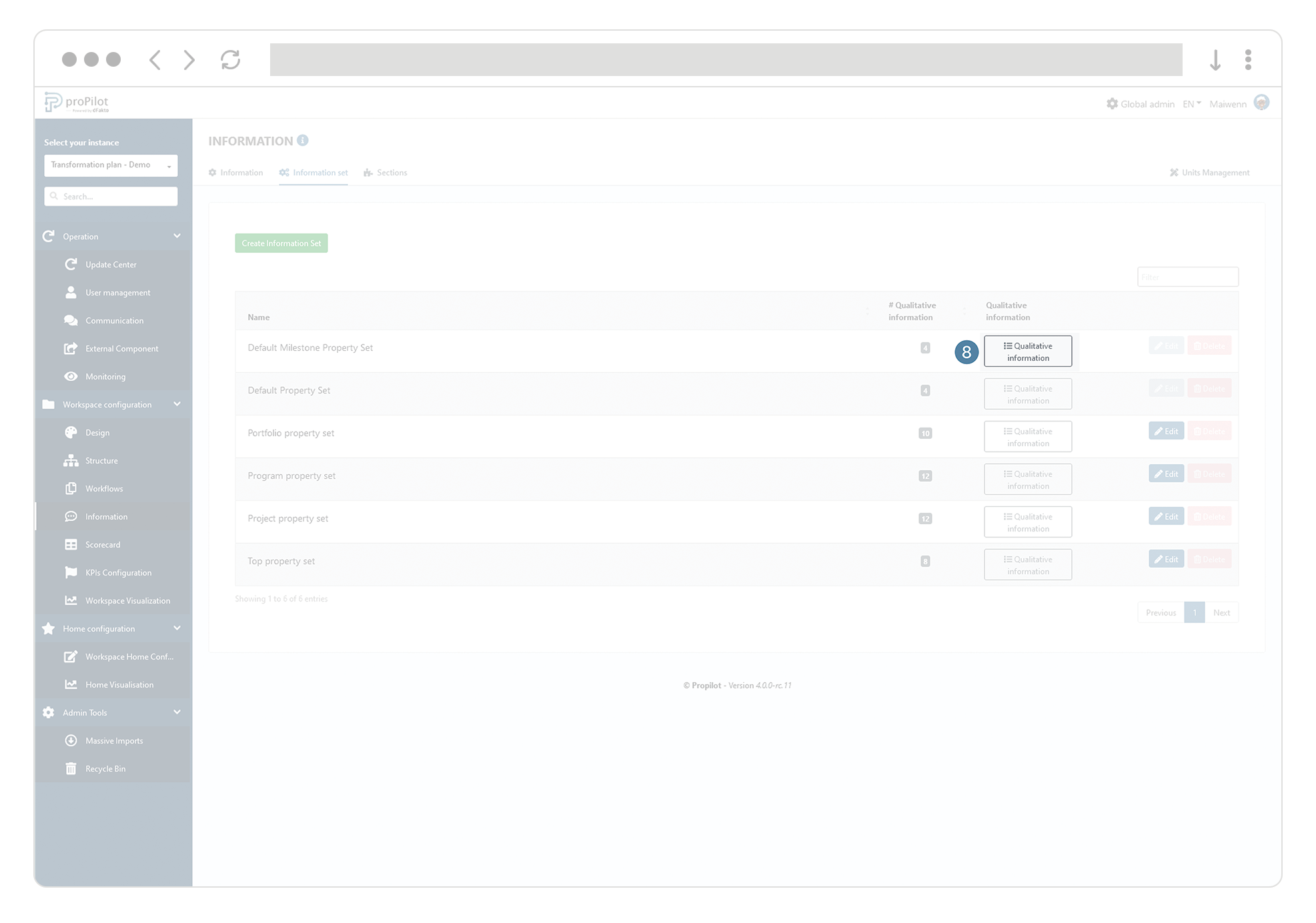Open the Transformation plan instance dropdown

pos(111,165)
